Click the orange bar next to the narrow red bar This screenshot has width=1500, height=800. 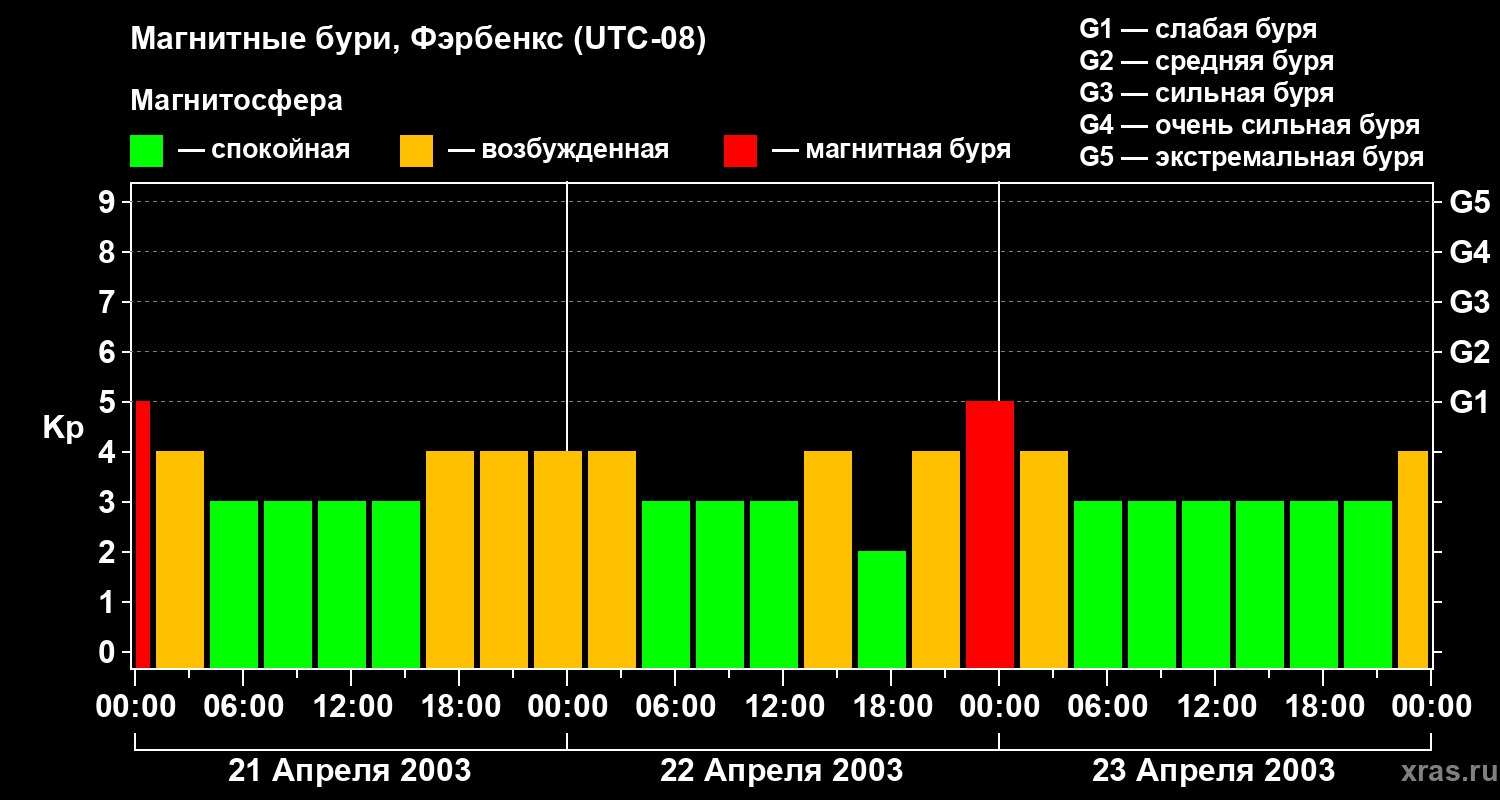180,559
